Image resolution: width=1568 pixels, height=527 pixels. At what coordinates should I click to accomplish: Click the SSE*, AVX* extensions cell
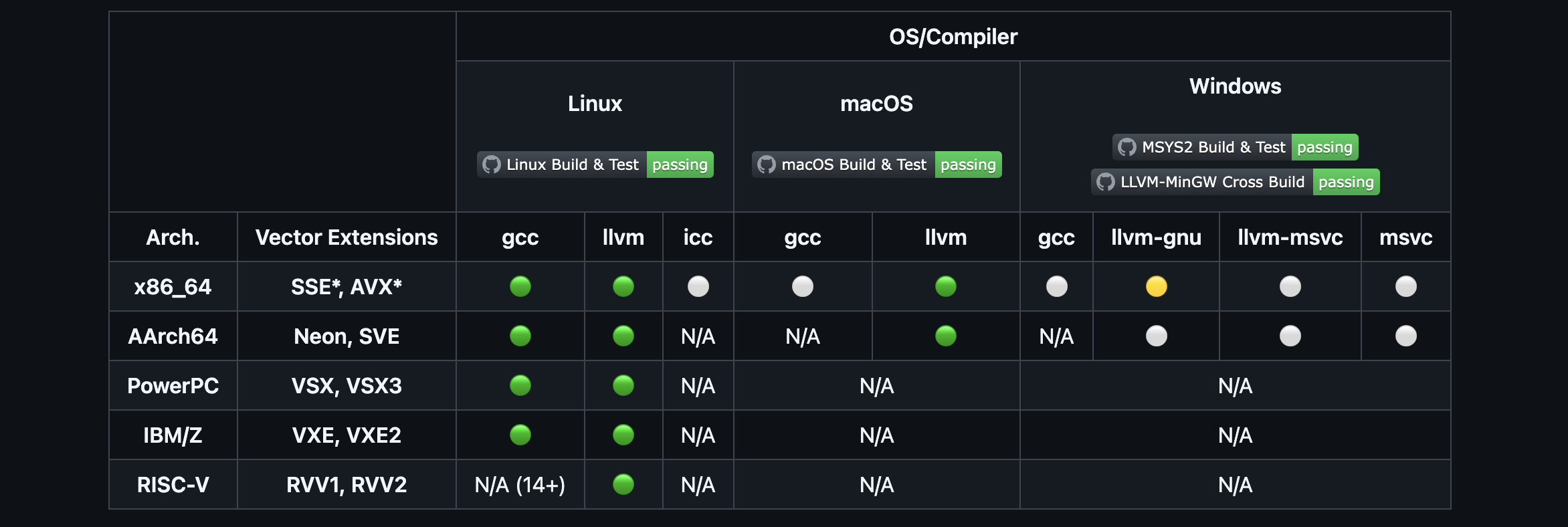pos(347,287)
